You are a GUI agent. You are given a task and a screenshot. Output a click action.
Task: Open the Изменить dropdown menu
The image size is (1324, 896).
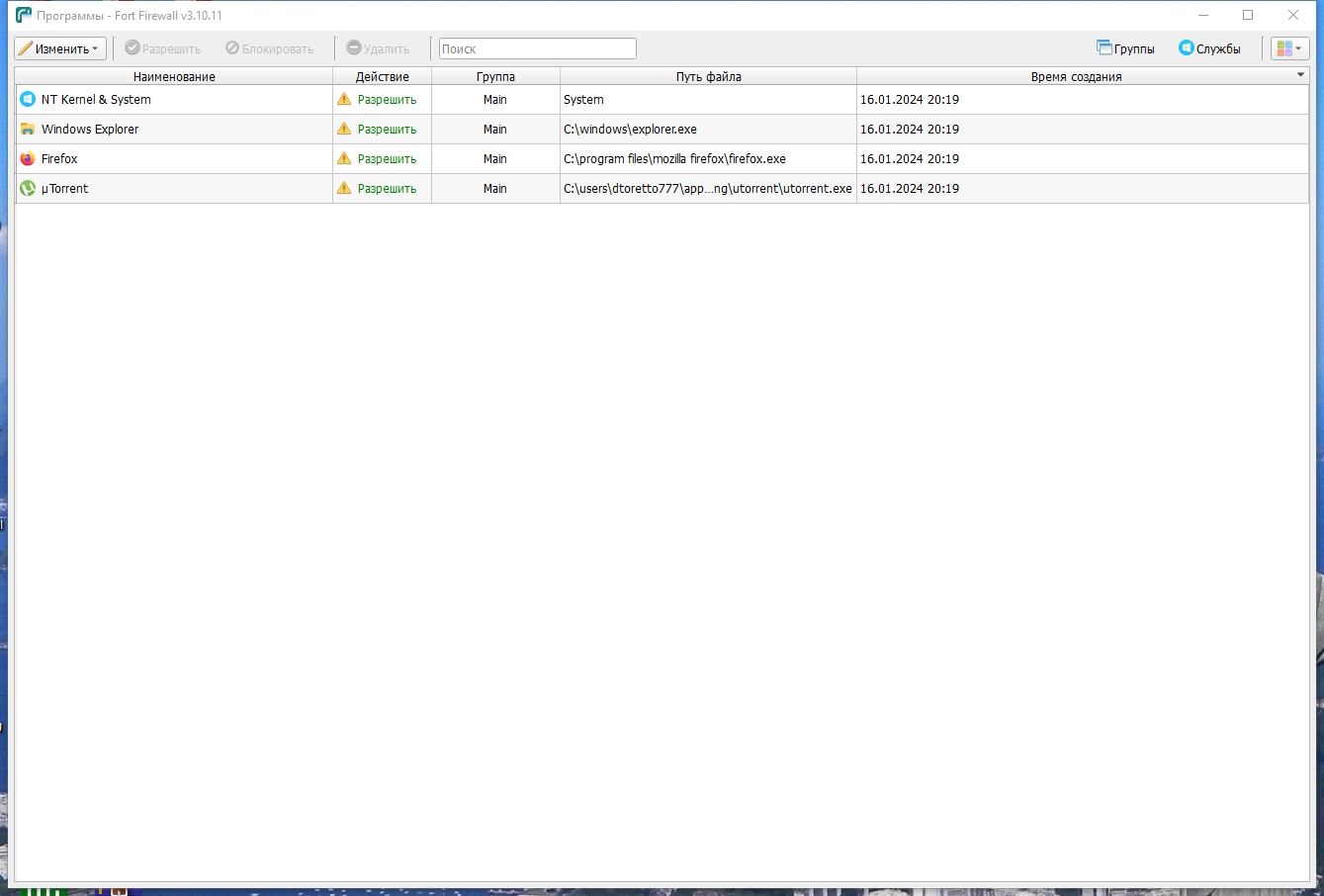pyautogui.click(x=60, y=48)
